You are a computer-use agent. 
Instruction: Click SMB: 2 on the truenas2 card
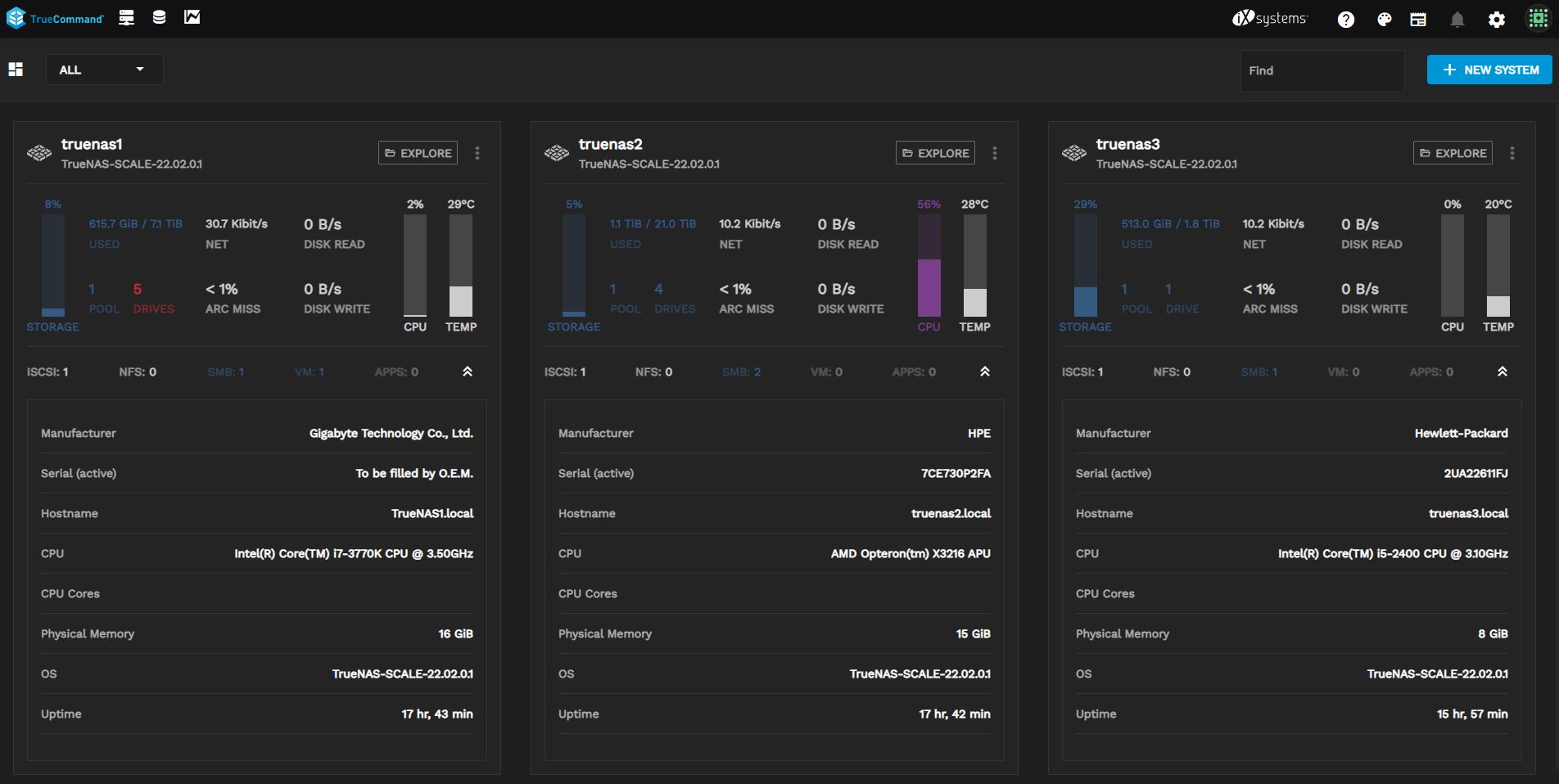click(x=741, y=372)
